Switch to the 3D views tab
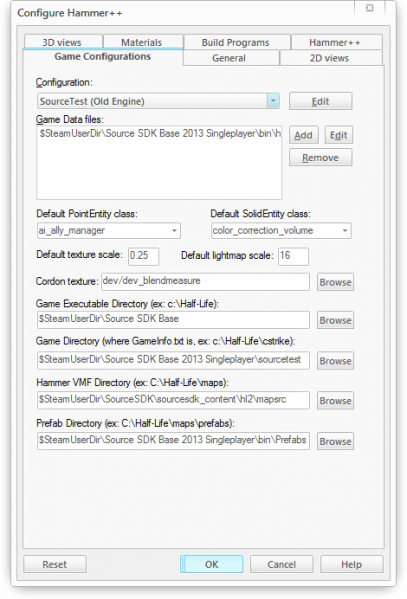Screen dimensions: 407x599 pyautogui.click(x=63, y=42)
